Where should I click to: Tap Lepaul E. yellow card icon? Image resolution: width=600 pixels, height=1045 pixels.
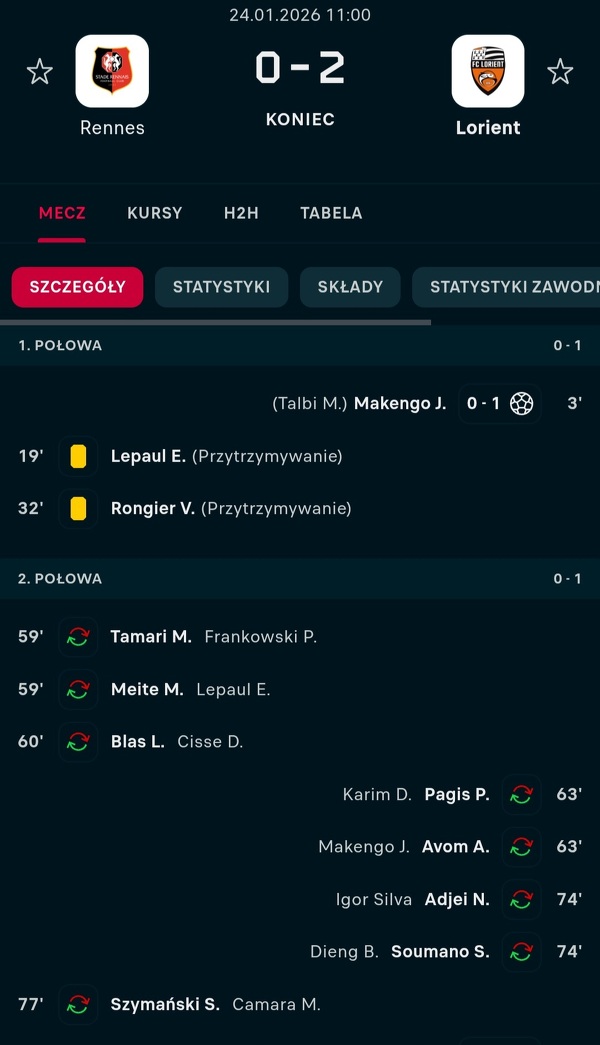(78, 456)
